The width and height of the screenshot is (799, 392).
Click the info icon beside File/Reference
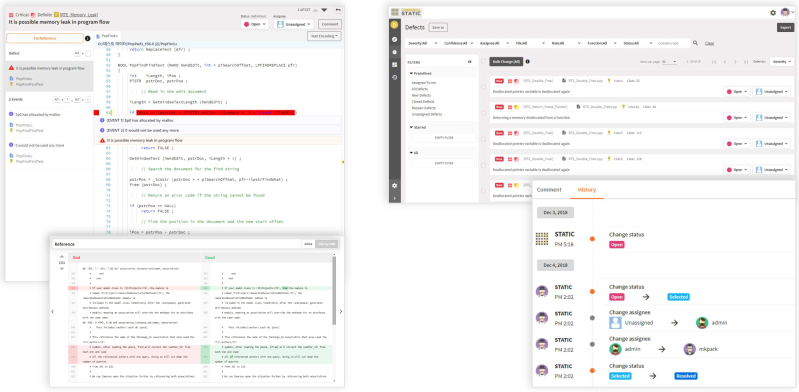87,38
